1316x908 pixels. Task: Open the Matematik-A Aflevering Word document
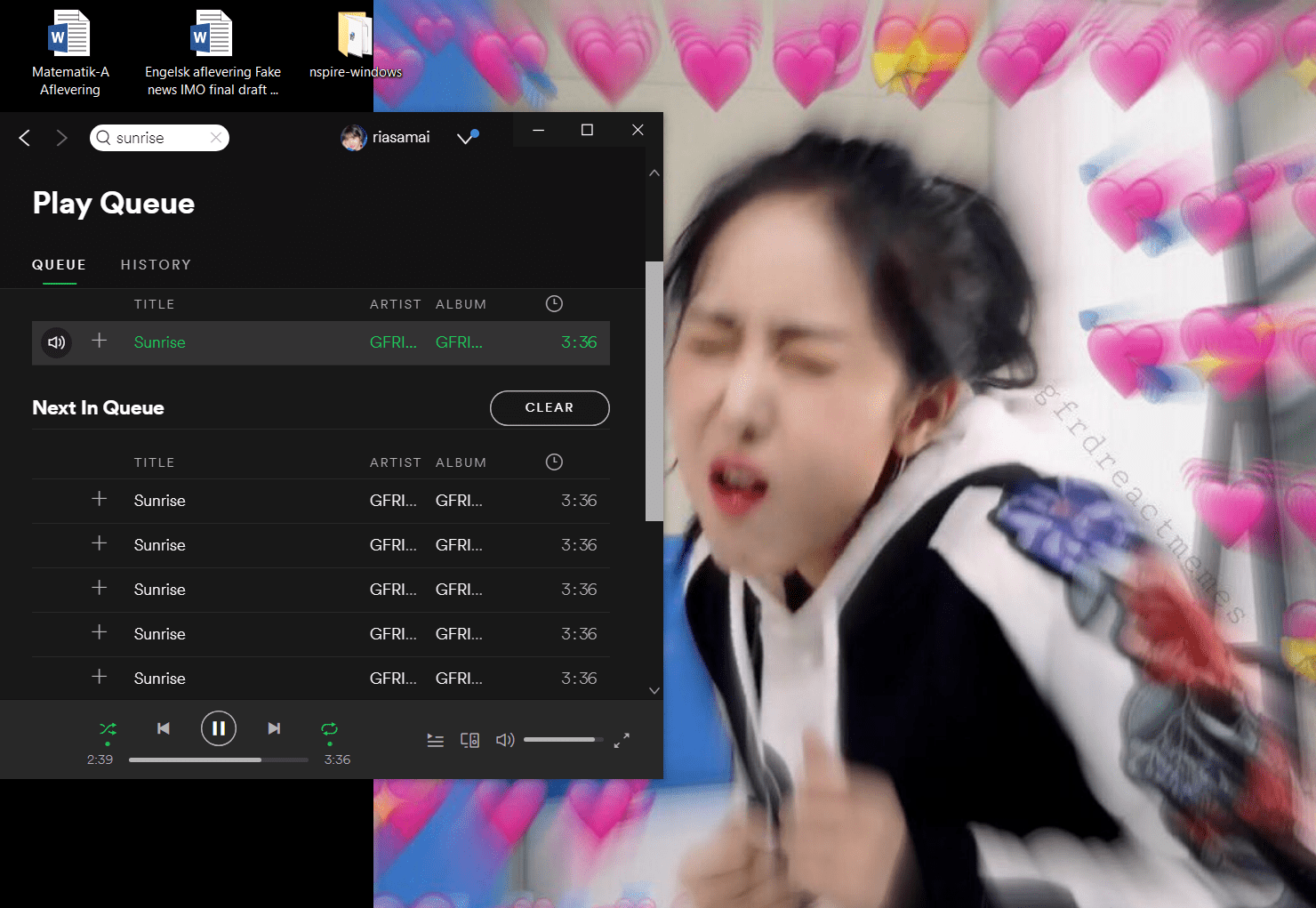(x=70, y=53)
